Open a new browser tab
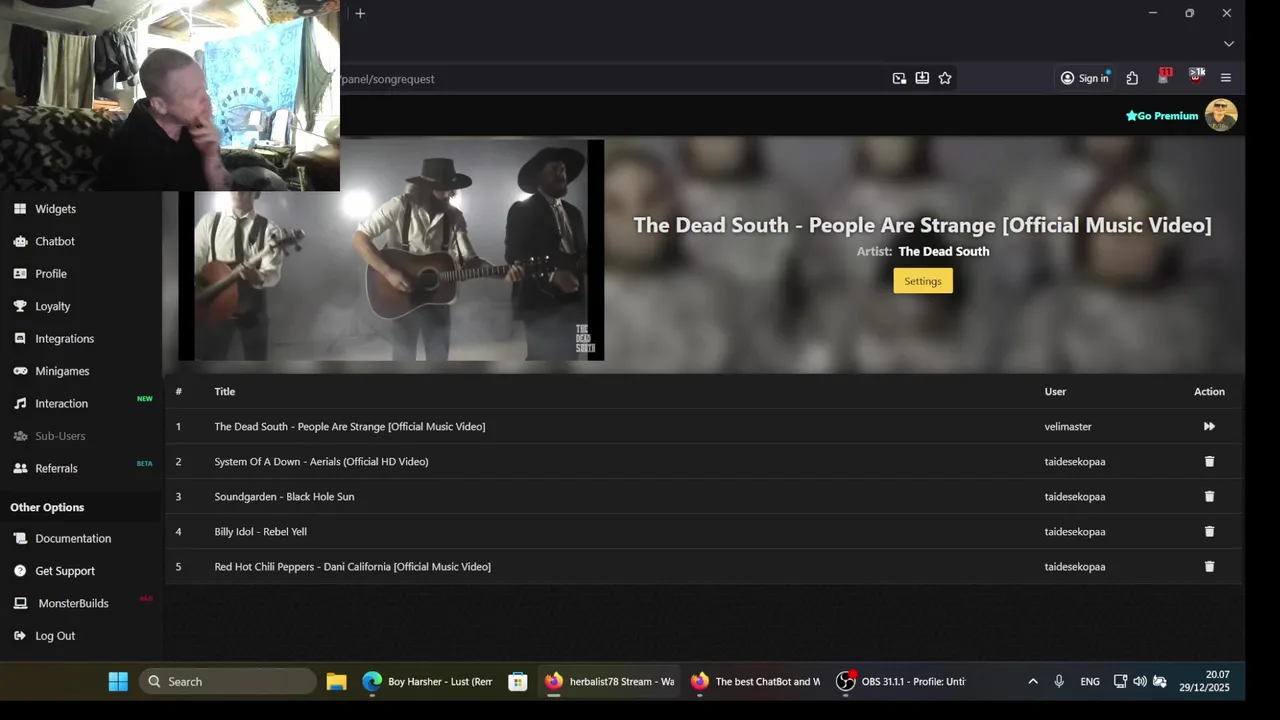Image resolution: width=1280 pixels, height=720 pixels. pos(360,13)
